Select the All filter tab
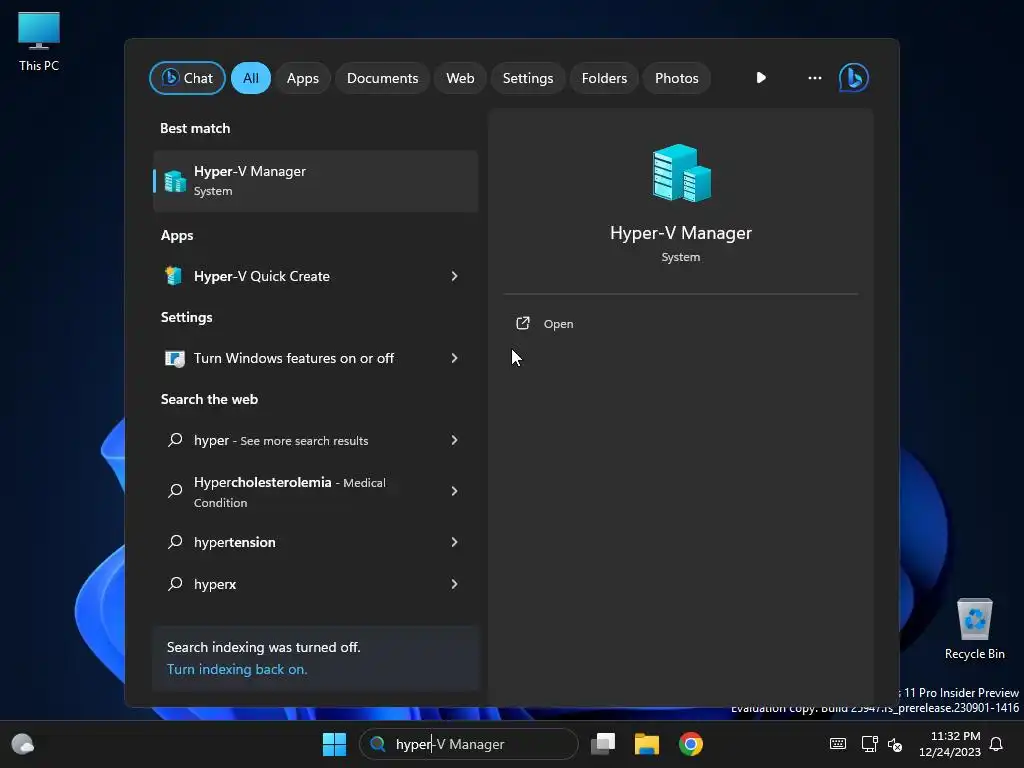This screenshot has width=1024, height=768. coord(251,78)
